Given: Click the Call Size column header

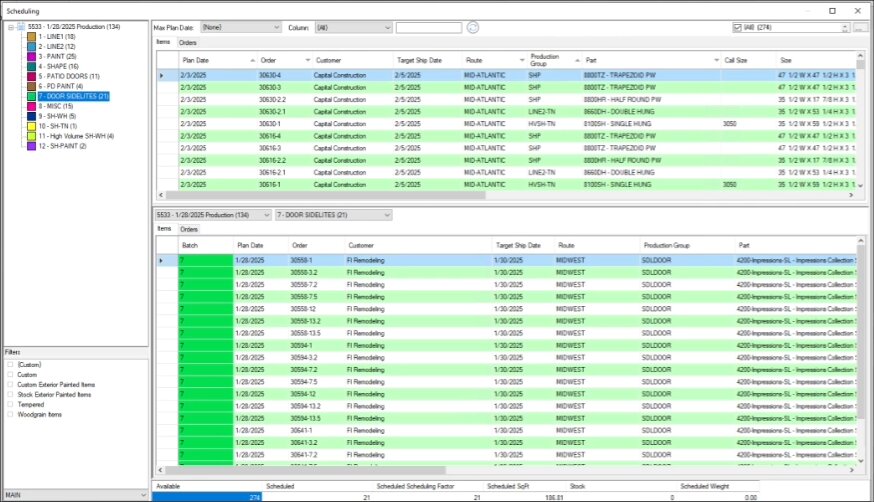Looking at the screenshot, I should pos(748,60).
